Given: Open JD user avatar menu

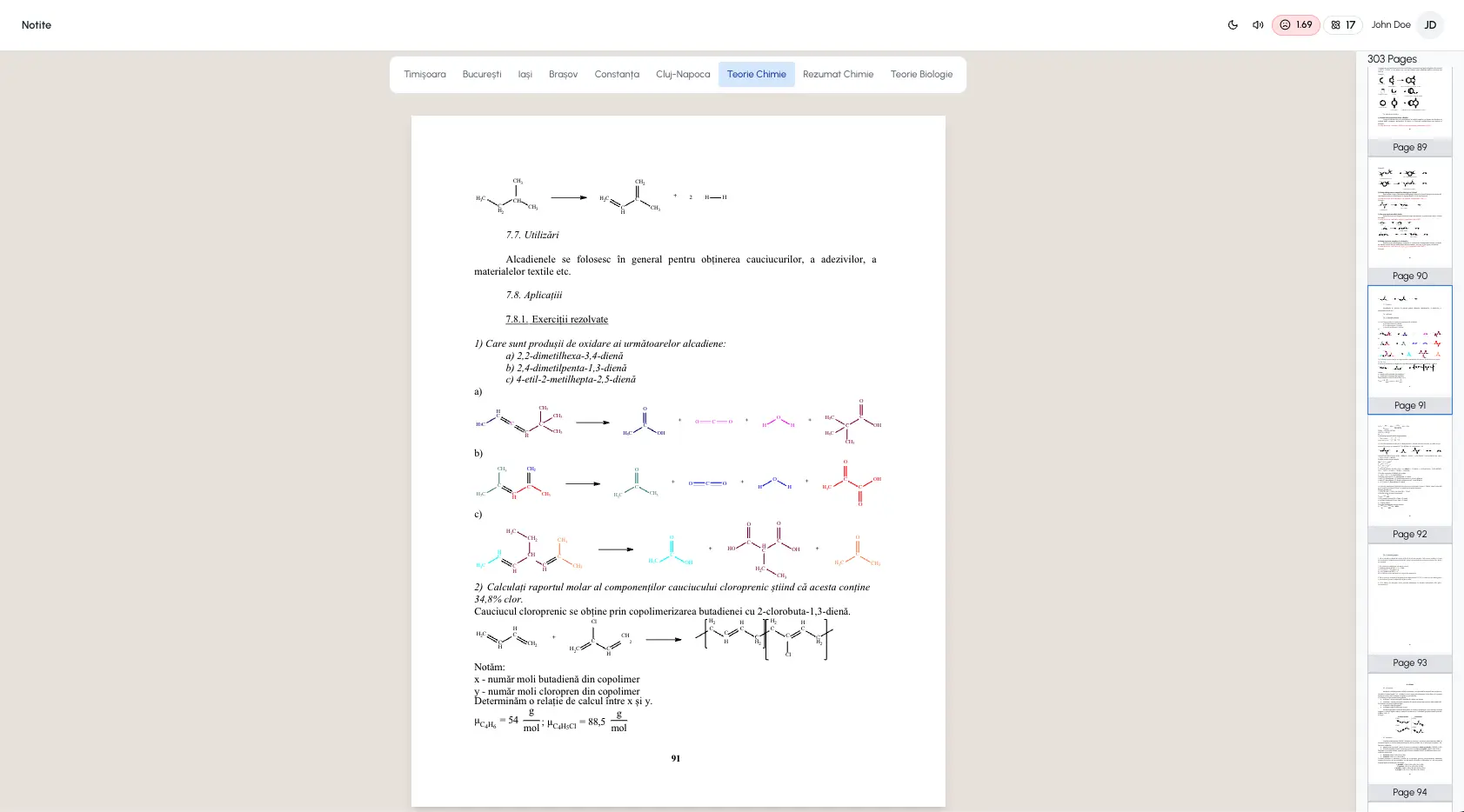Looking at the screenshot, I should [1430, 25].
